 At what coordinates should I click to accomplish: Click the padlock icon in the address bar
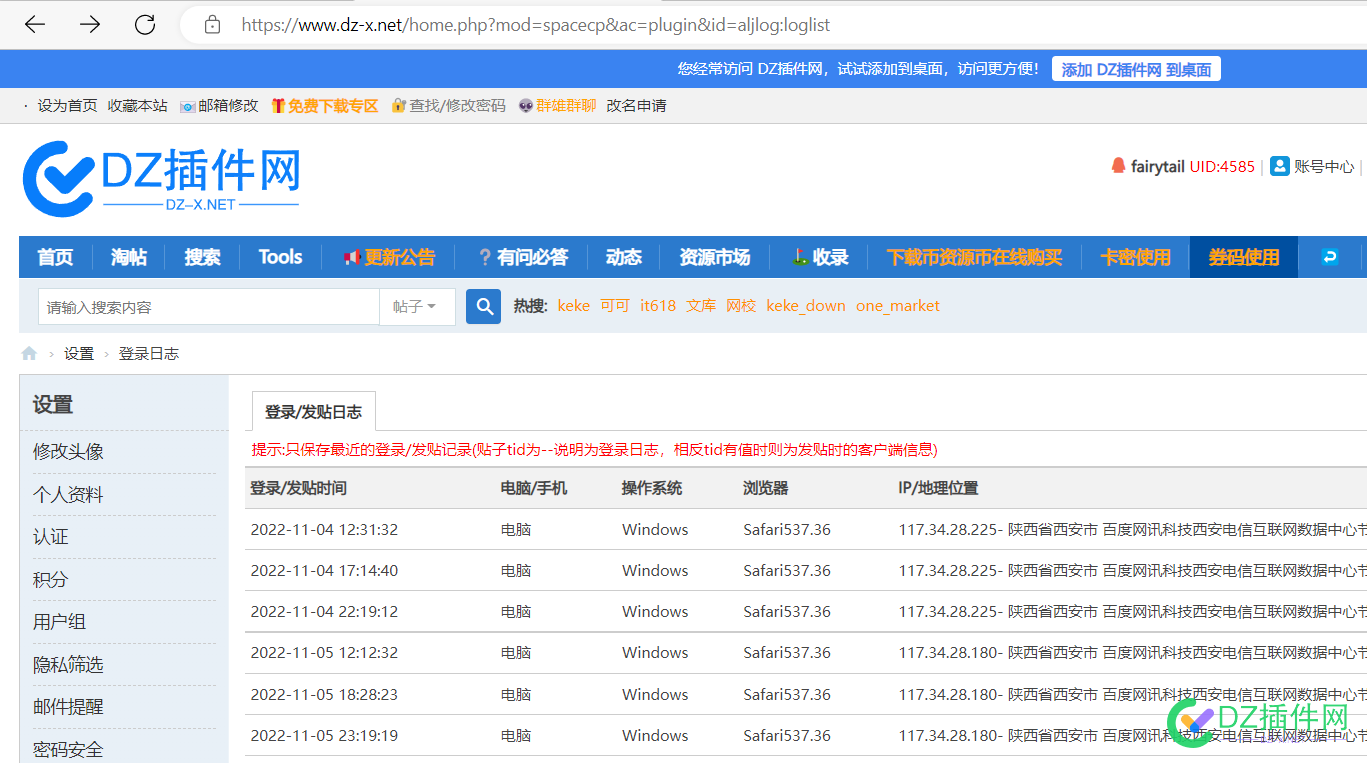click(x=212, y=25)
